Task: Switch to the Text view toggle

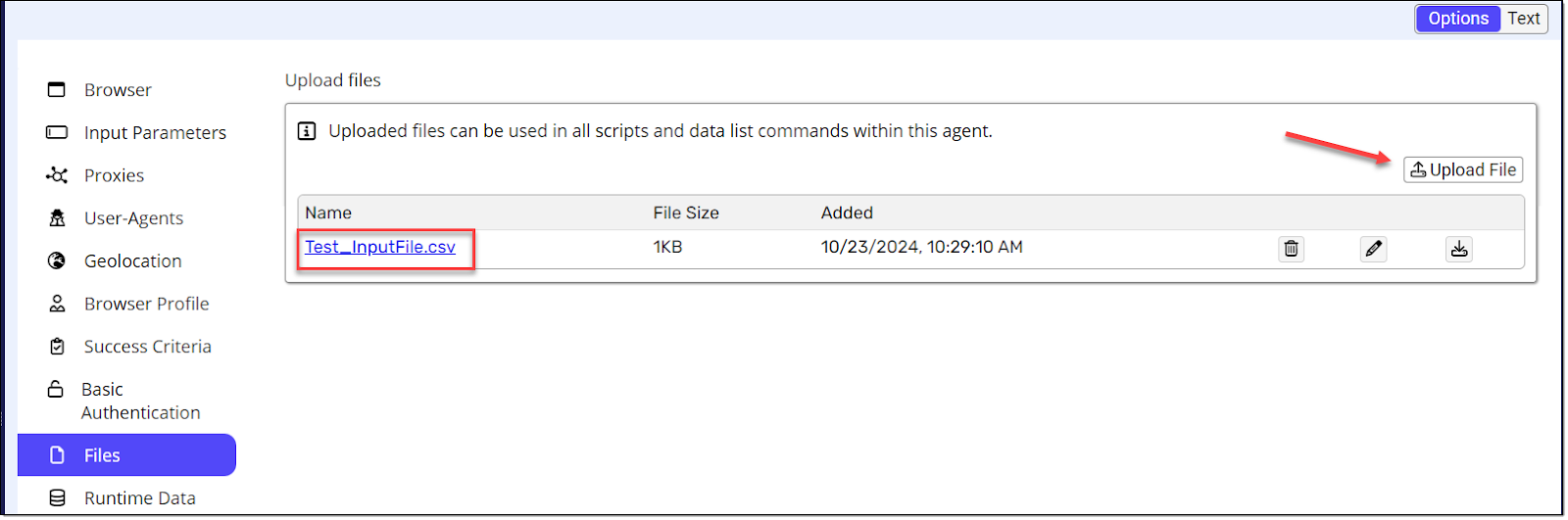Action: tap(1524, 19)
